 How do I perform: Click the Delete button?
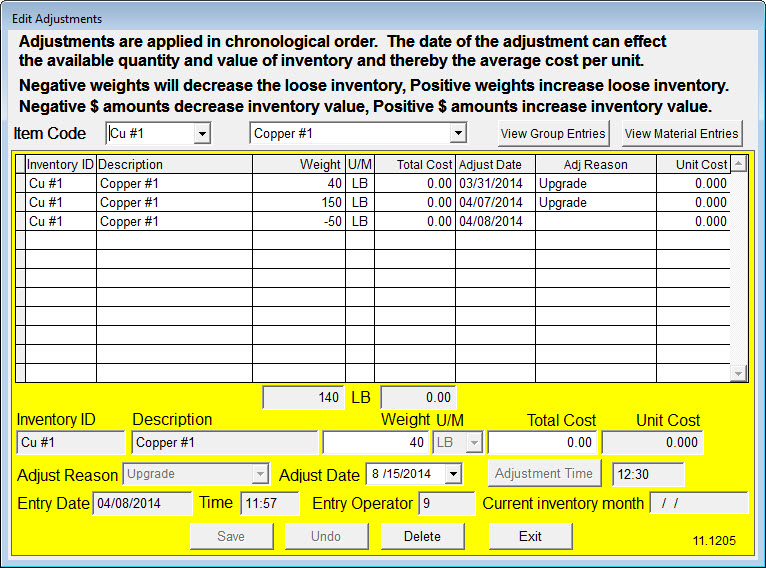pos(422,536)
